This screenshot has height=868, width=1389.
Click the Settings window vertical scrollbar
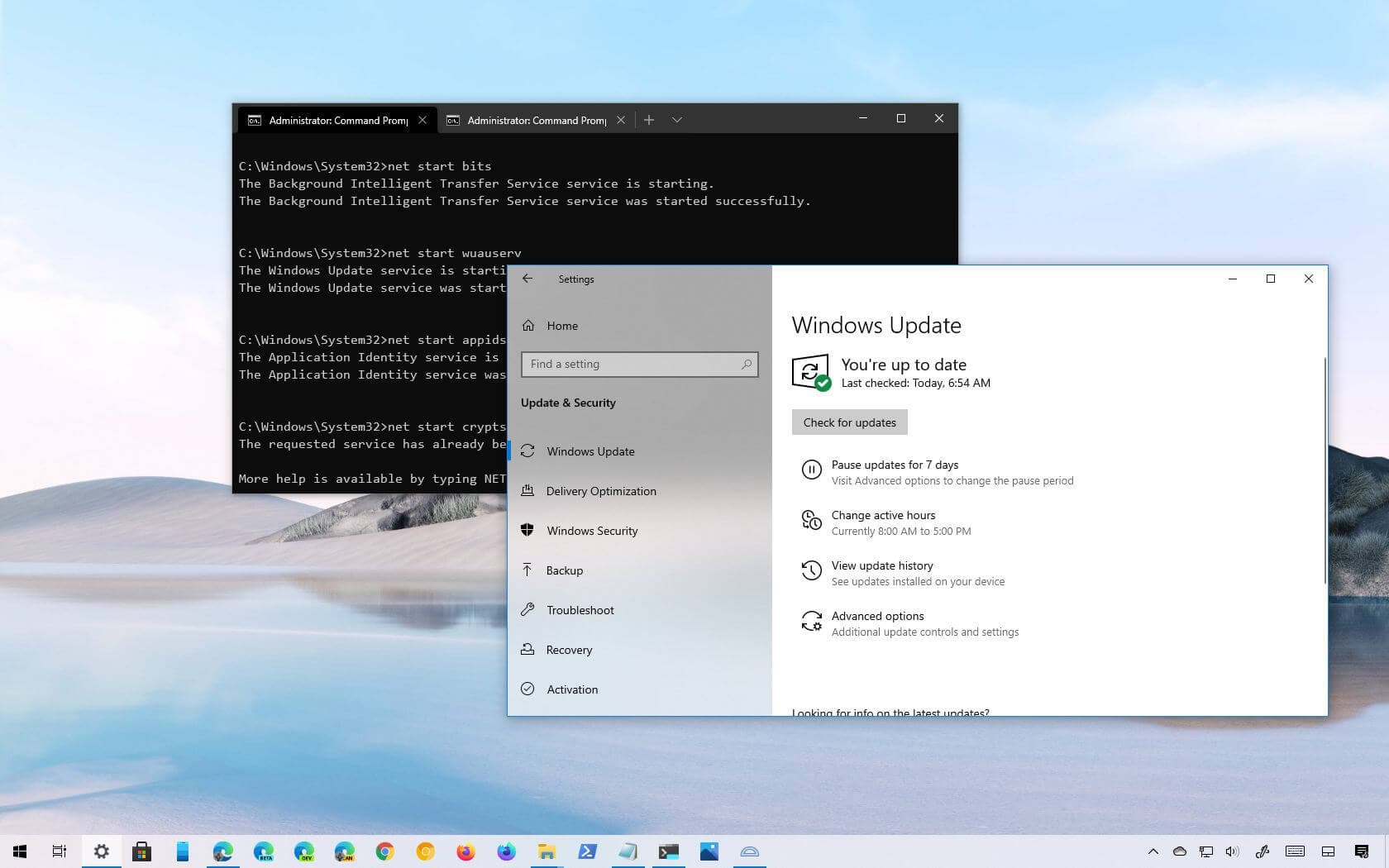(x=1325, y=470)
